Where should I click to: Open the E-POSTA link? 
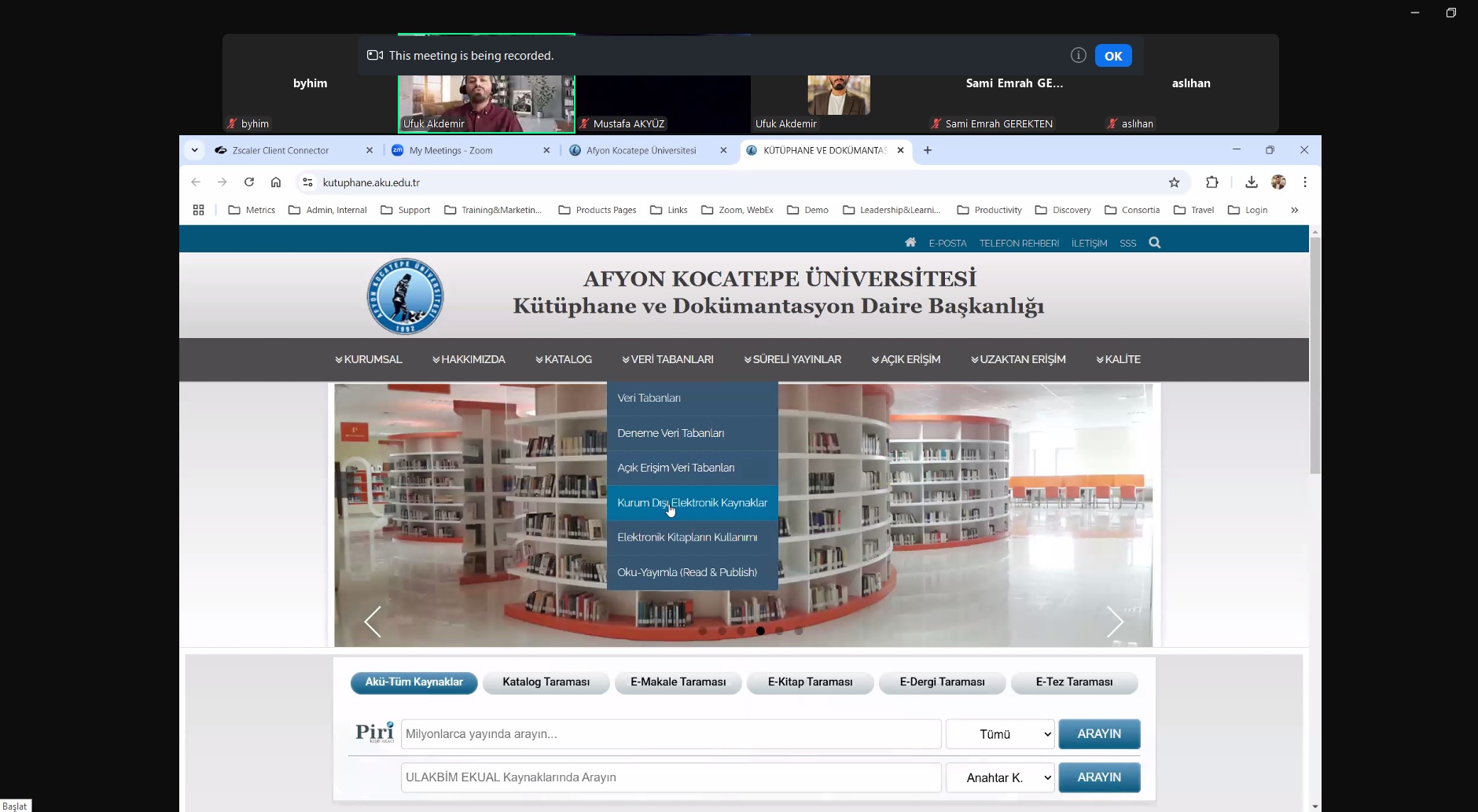pos(947,243)
